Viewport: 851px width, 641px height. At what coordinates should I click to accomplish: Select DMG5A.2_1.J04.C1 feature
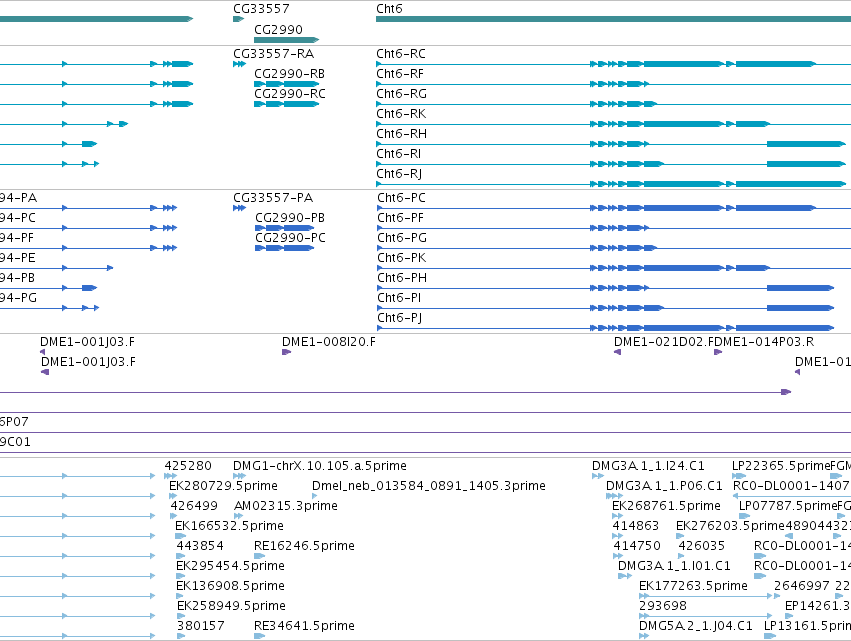coord(696,626)
